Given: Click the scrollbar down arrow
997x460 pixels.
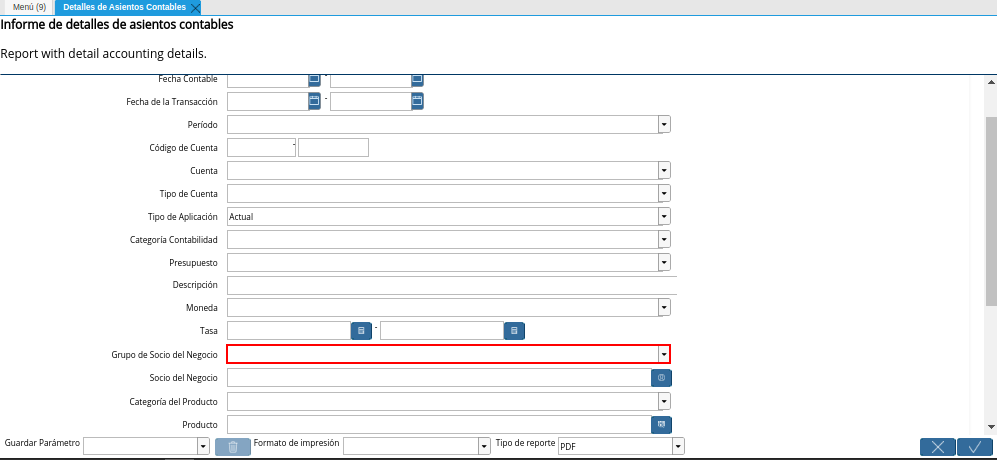Looking at the screenshot, I should [x=991, y=427].
